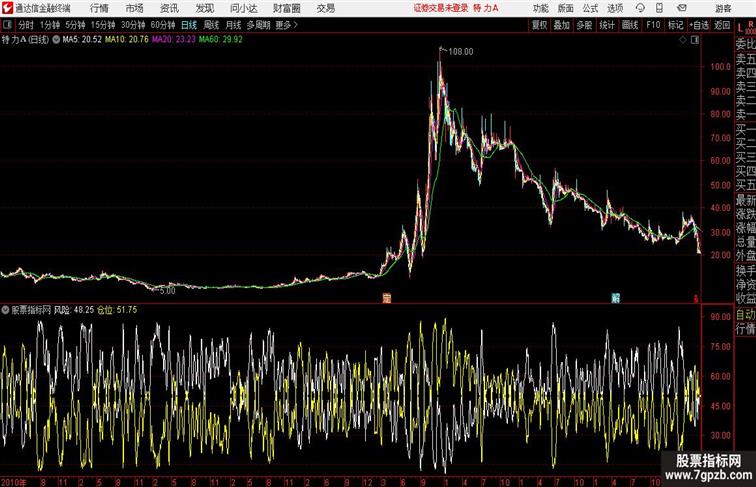756x487 pixels.
Task: Open the 行情 menu
Action: coord(99,8)
